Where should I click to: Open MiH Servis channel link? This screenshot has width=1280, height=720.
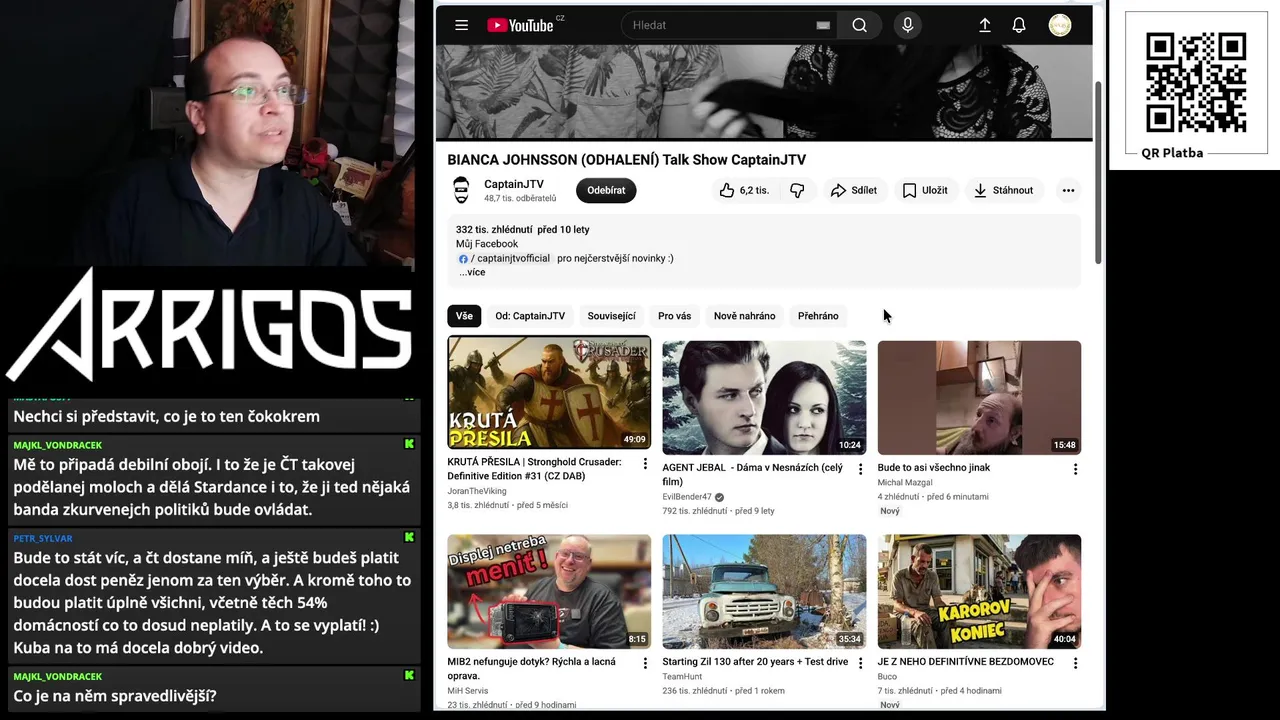[x=468, y=691]
